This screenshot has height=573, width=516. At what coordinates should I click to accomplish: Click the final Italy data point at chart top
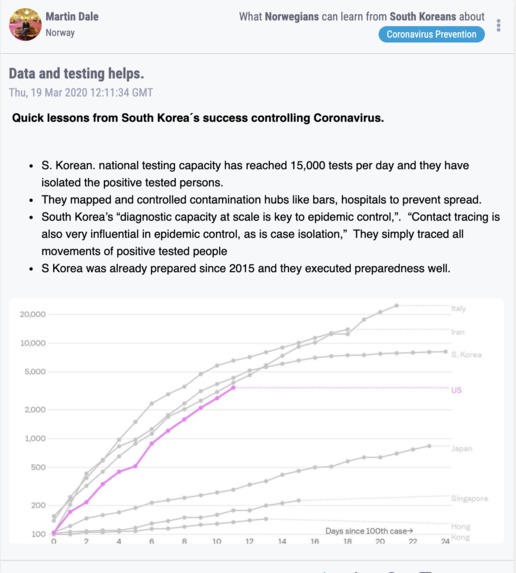(397, 306)
